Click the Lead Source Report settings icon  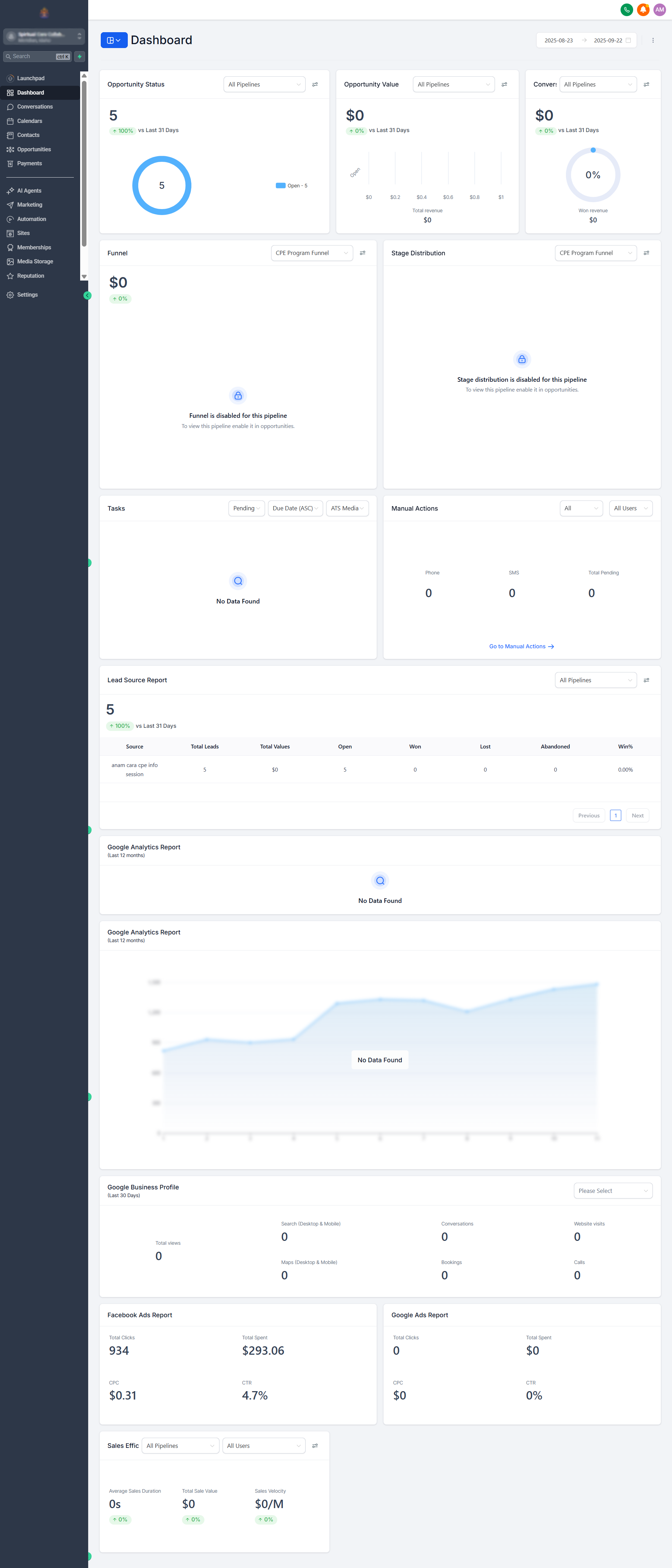[646, 680]
